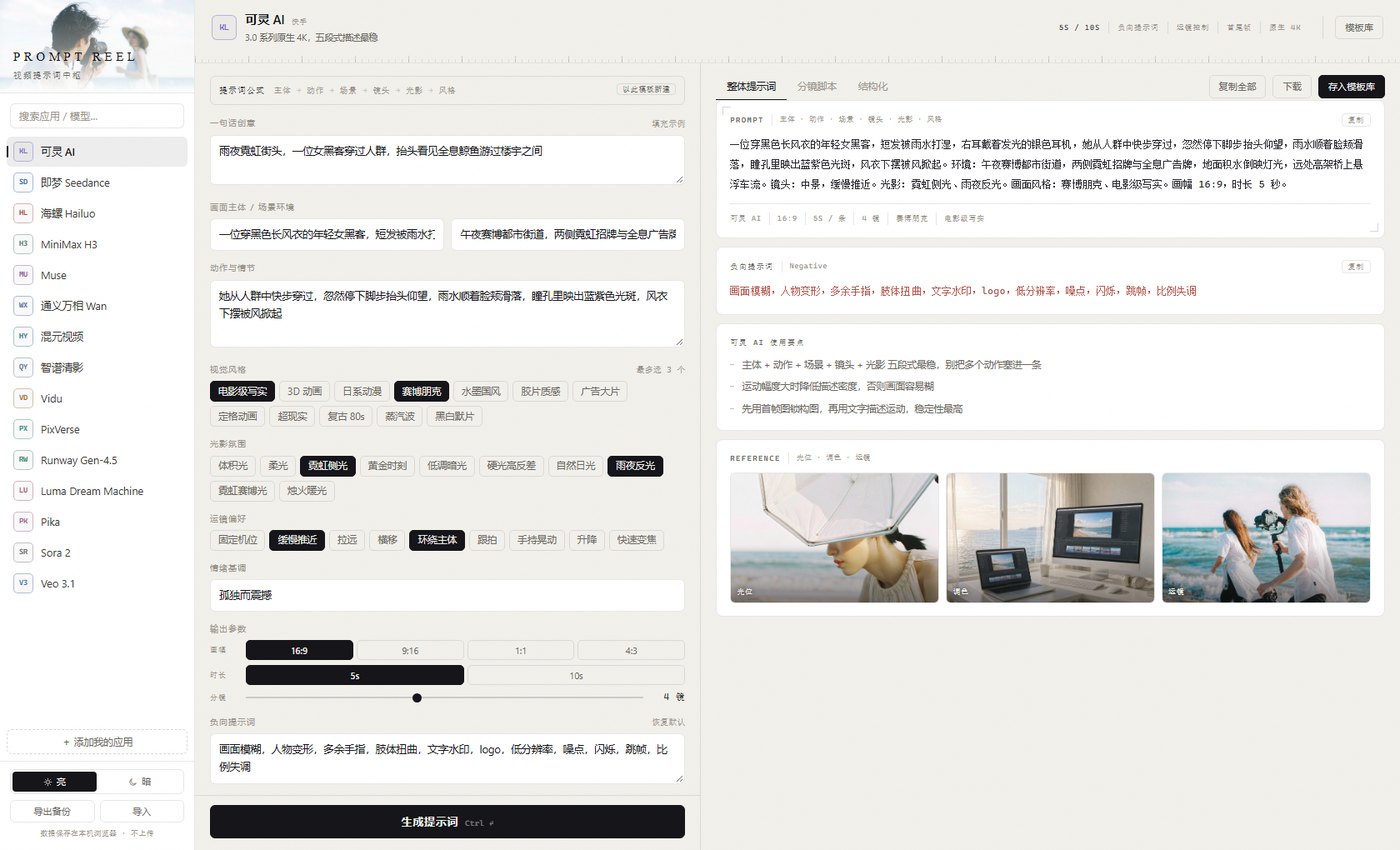This screenshot has width=1400, height=850.
Task: Toggle the 霓虹侧光 lighting chip
Action: [328, 466]
